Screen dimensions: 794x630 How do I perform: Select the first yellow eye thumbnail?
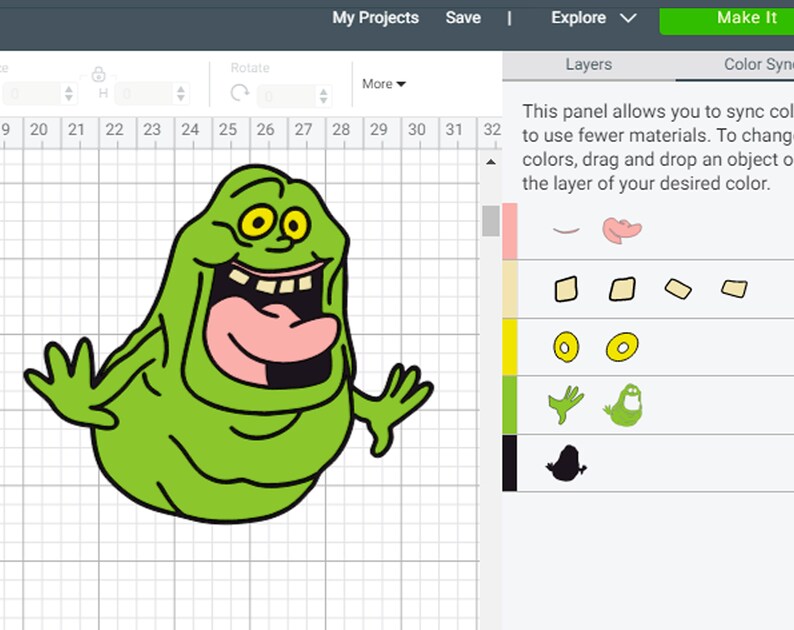coord(566,347)
